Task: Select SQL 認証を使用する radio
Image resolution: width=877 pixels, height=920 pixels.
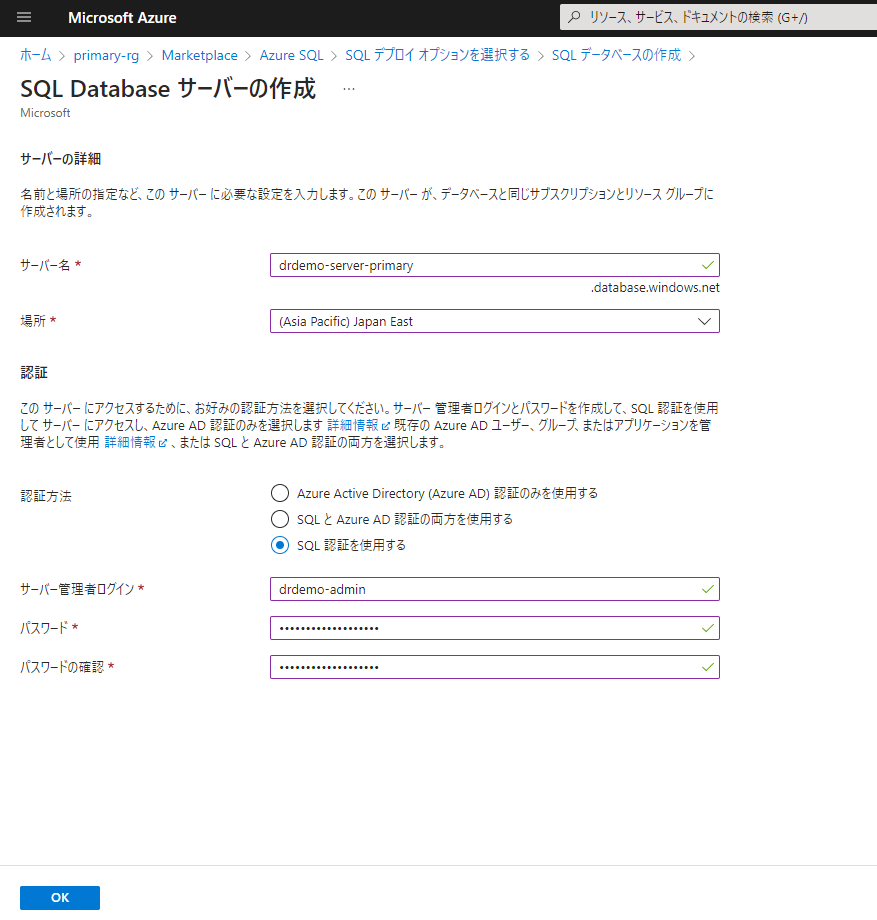Action: (x=280, y=545)
